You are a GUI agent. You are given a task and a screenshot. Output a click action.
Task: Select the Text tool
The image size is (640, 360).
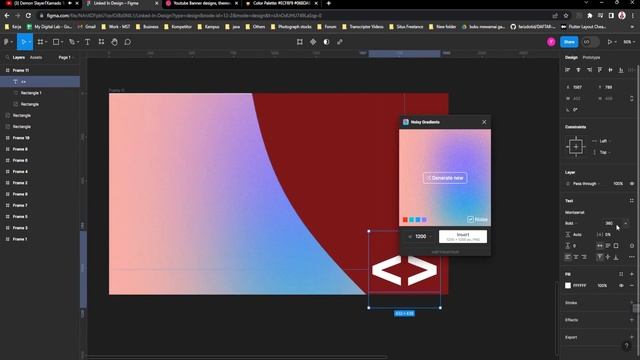click(87, 42)
